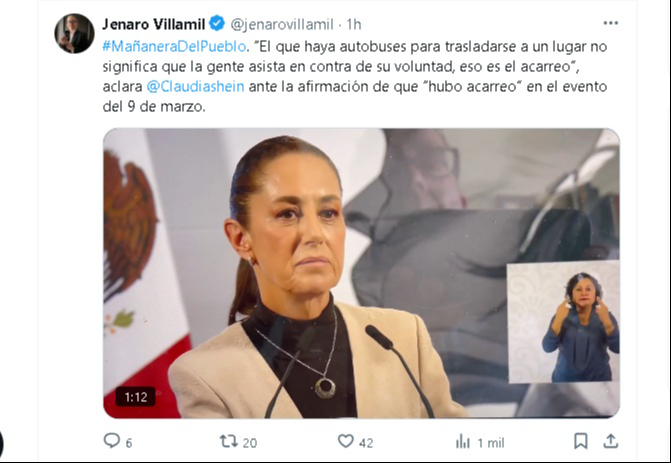Click the 1 mil views count
This screenshot has height=463, width=671.
tap(491, 443)
